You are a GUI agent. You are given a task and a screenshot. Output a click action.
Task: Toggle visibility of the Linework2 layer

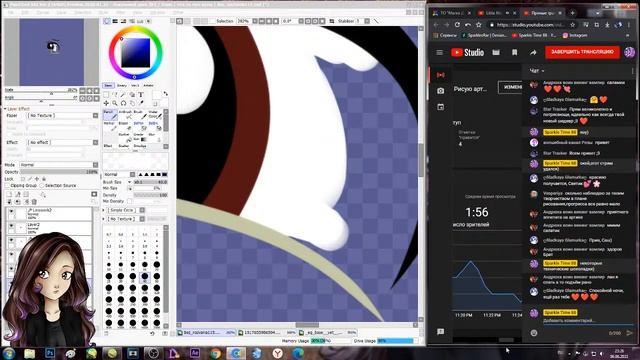[11, 212]
